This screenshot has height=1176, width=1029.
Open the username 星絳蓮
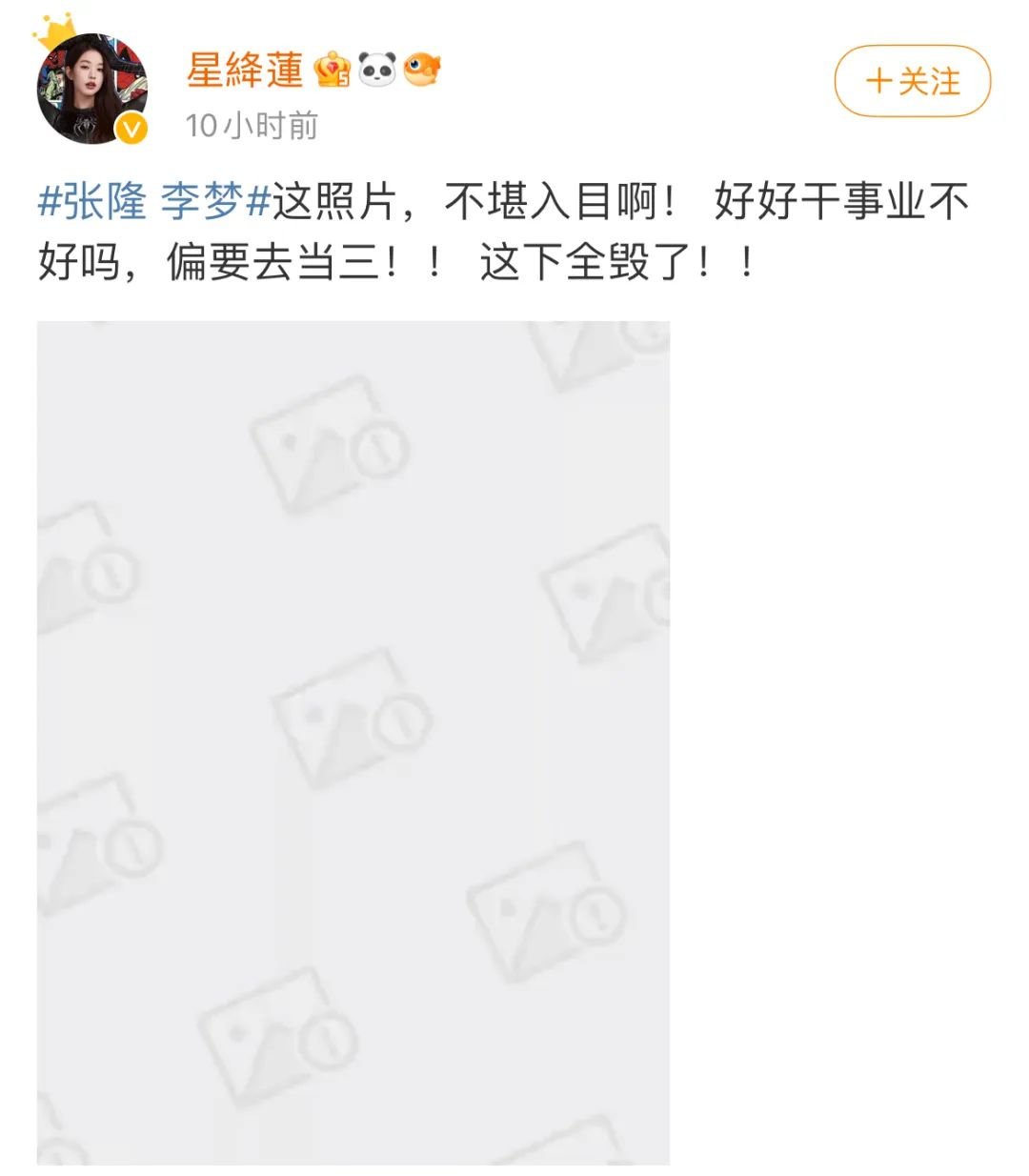[245, 71]
